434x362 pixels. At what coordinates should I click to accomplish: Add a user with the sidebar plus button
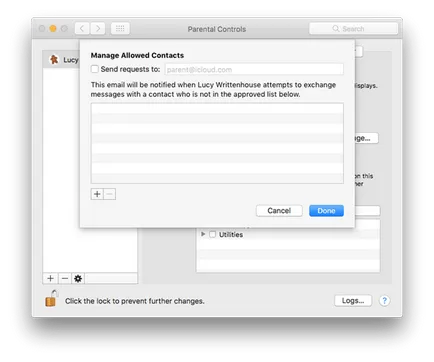pyautogui.click(x=50, y=278)
